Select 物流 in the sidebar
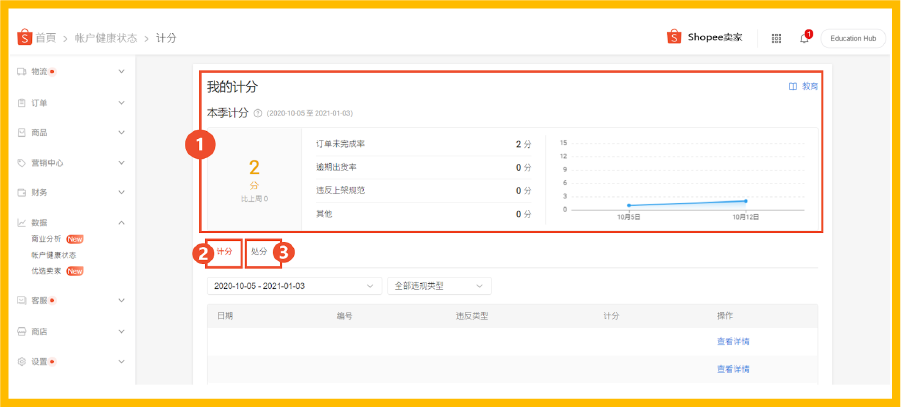Image resolution: width=901 pixels, height=407 pixels. [39, 72]
